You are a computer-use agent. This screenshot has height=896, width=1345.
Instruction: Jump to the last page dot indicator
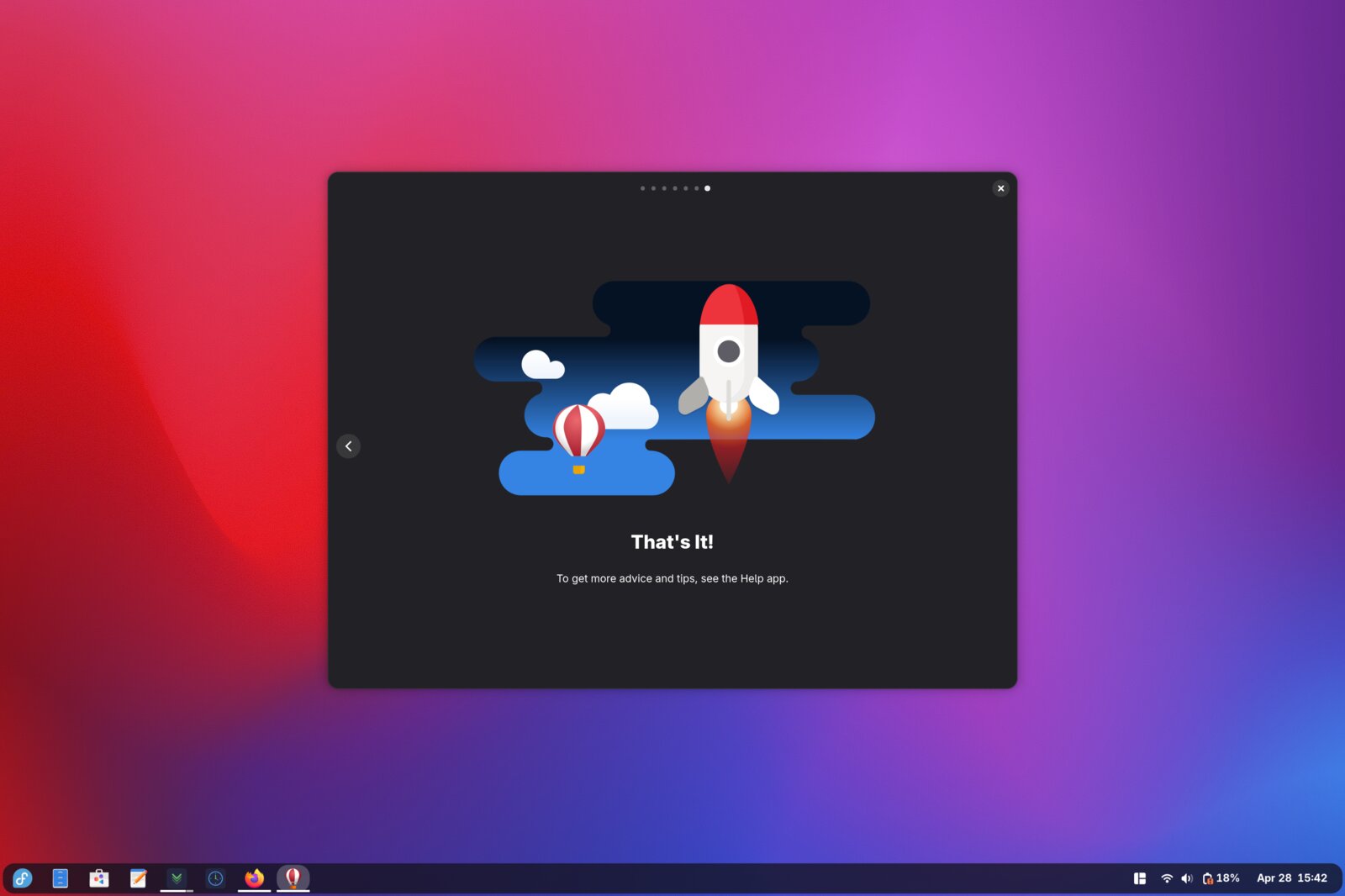coord(707,188)
